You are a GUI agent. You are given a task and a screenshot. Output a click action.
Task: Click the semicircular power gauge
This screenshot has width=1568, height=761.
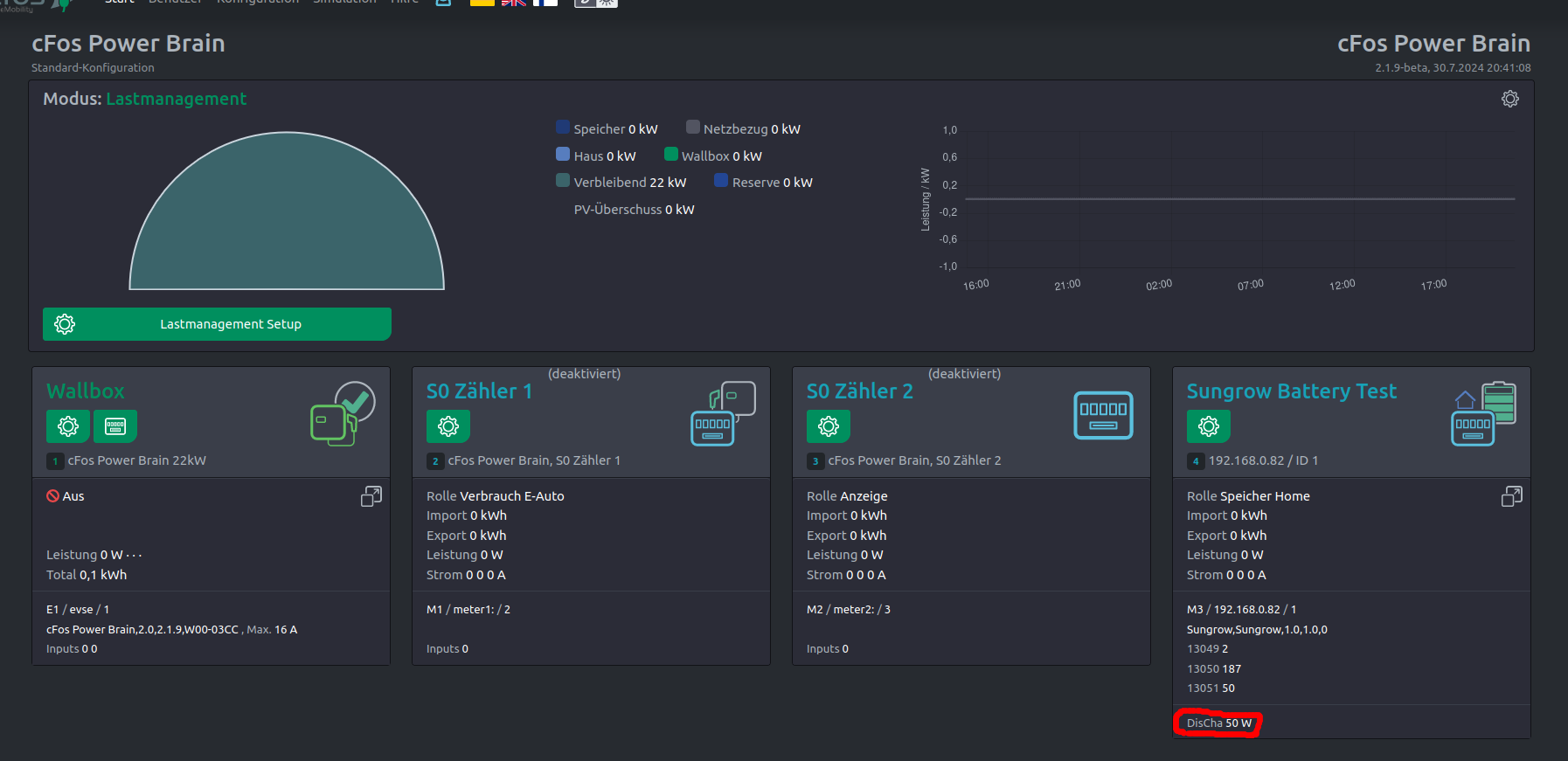coord(287,211)
